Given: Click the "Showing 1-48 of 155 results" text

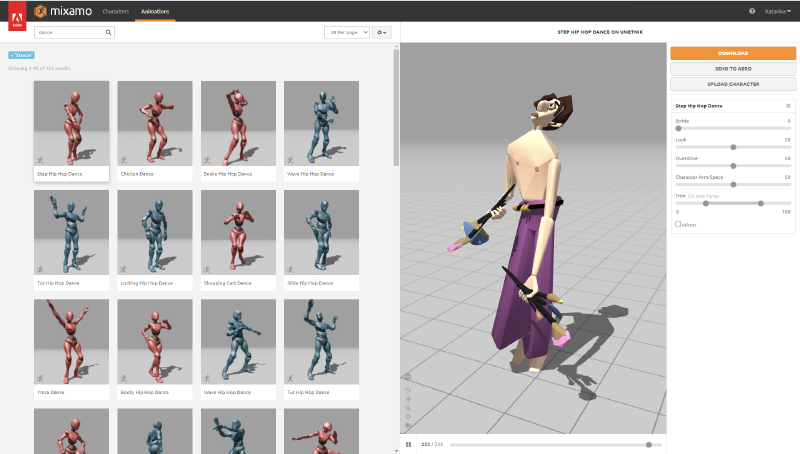Looking at the screenshot, I should [x=39, y=68].
